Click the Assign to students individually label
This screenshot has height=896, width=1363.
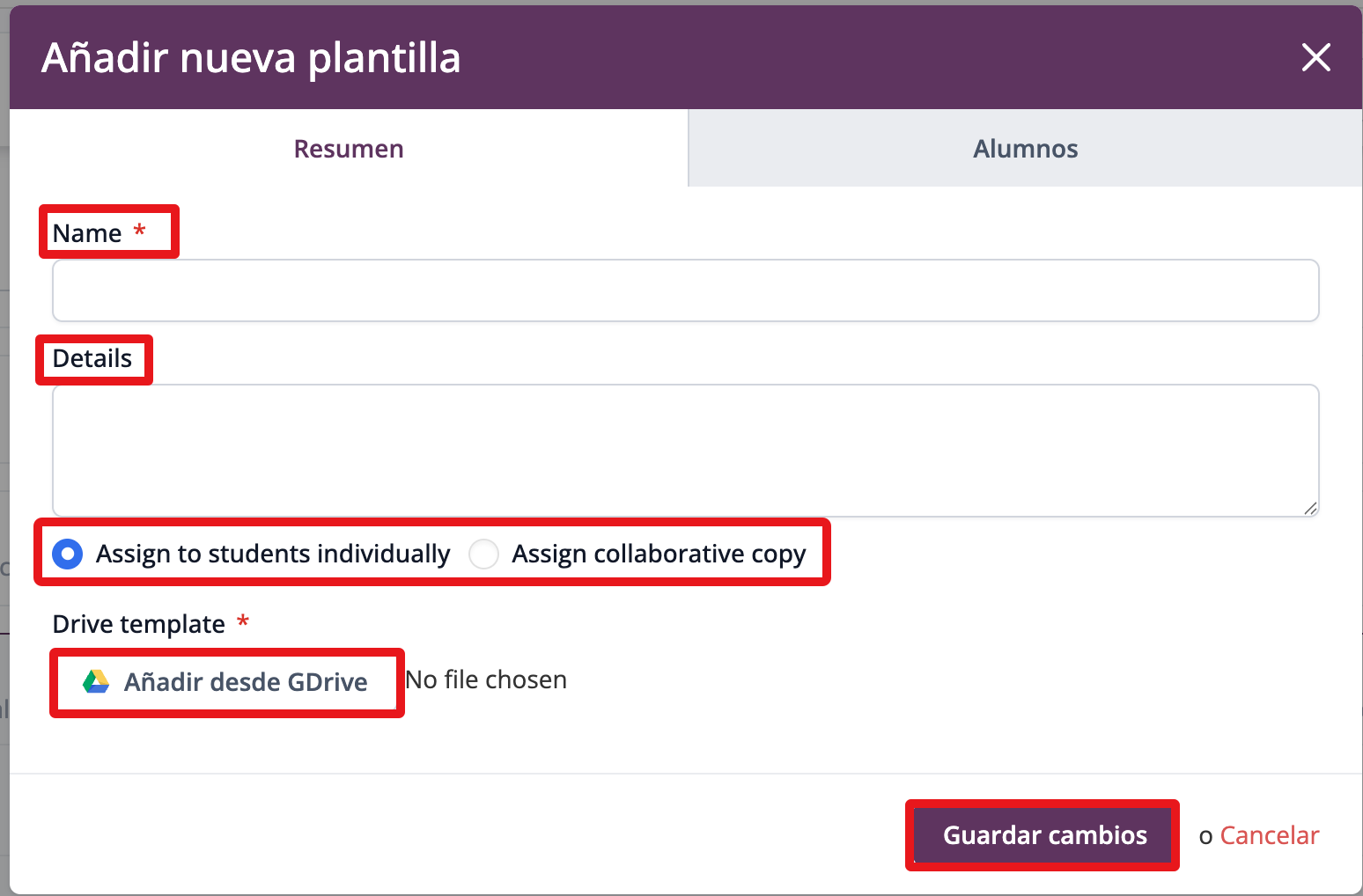tap(273, 554)
